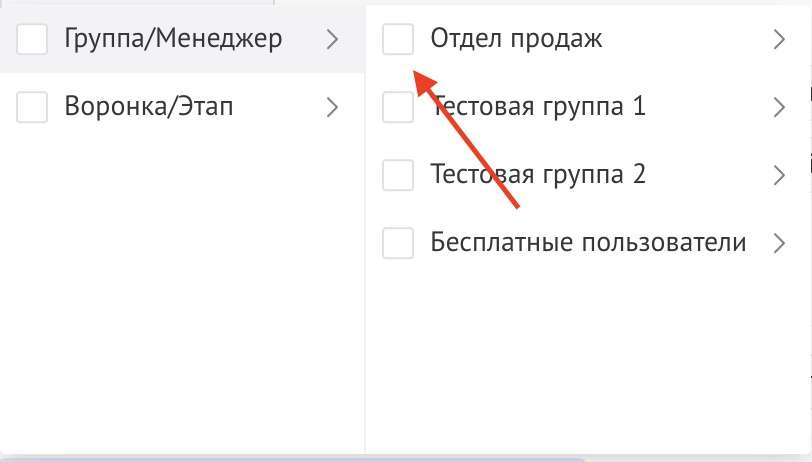Select the Тестовая группа 1 checkbox
812x462 pixels.
tap(399, 107)
